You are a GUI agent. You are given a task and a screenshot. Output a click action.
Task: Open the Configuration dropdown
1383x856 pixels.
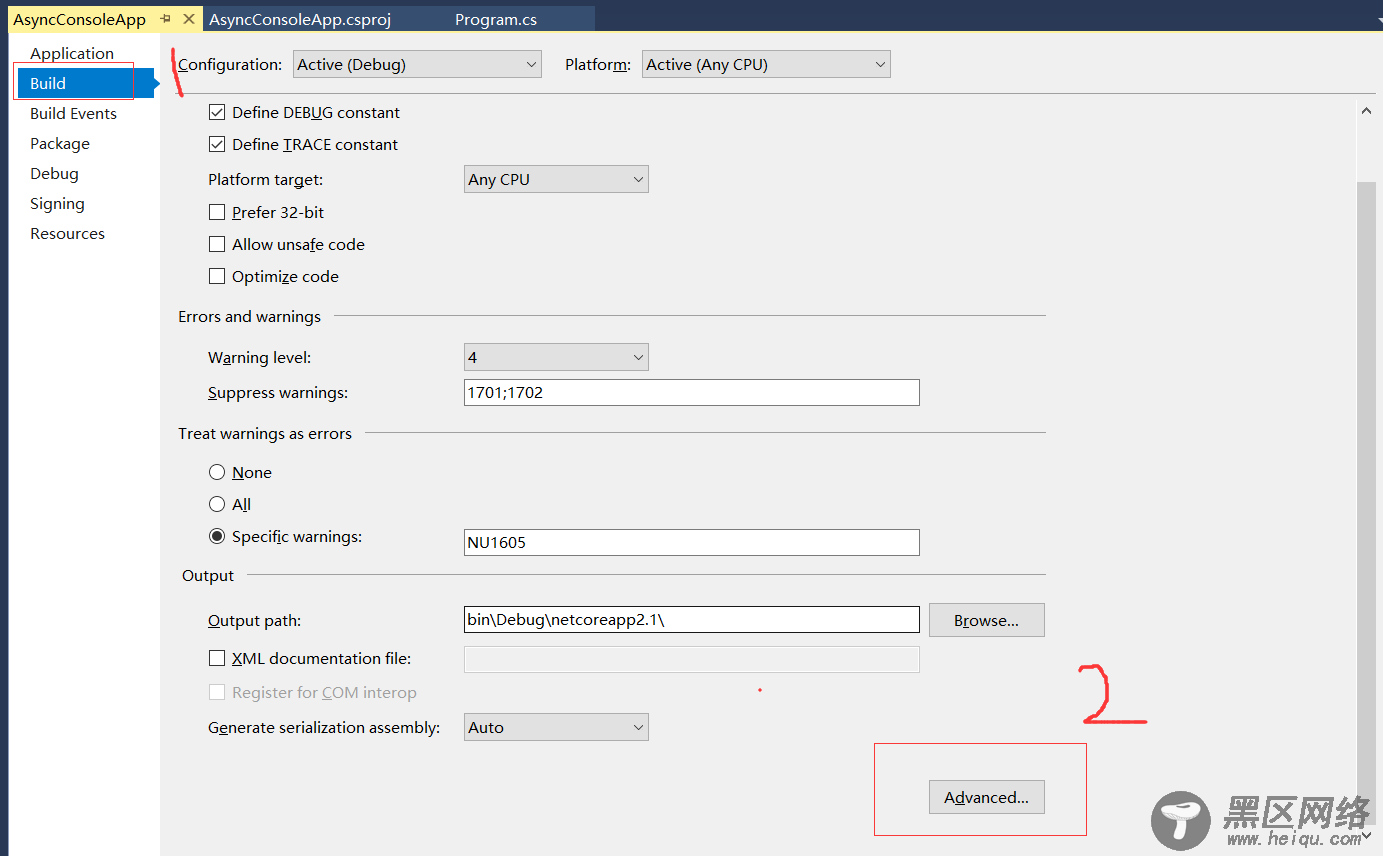[417, 64]
